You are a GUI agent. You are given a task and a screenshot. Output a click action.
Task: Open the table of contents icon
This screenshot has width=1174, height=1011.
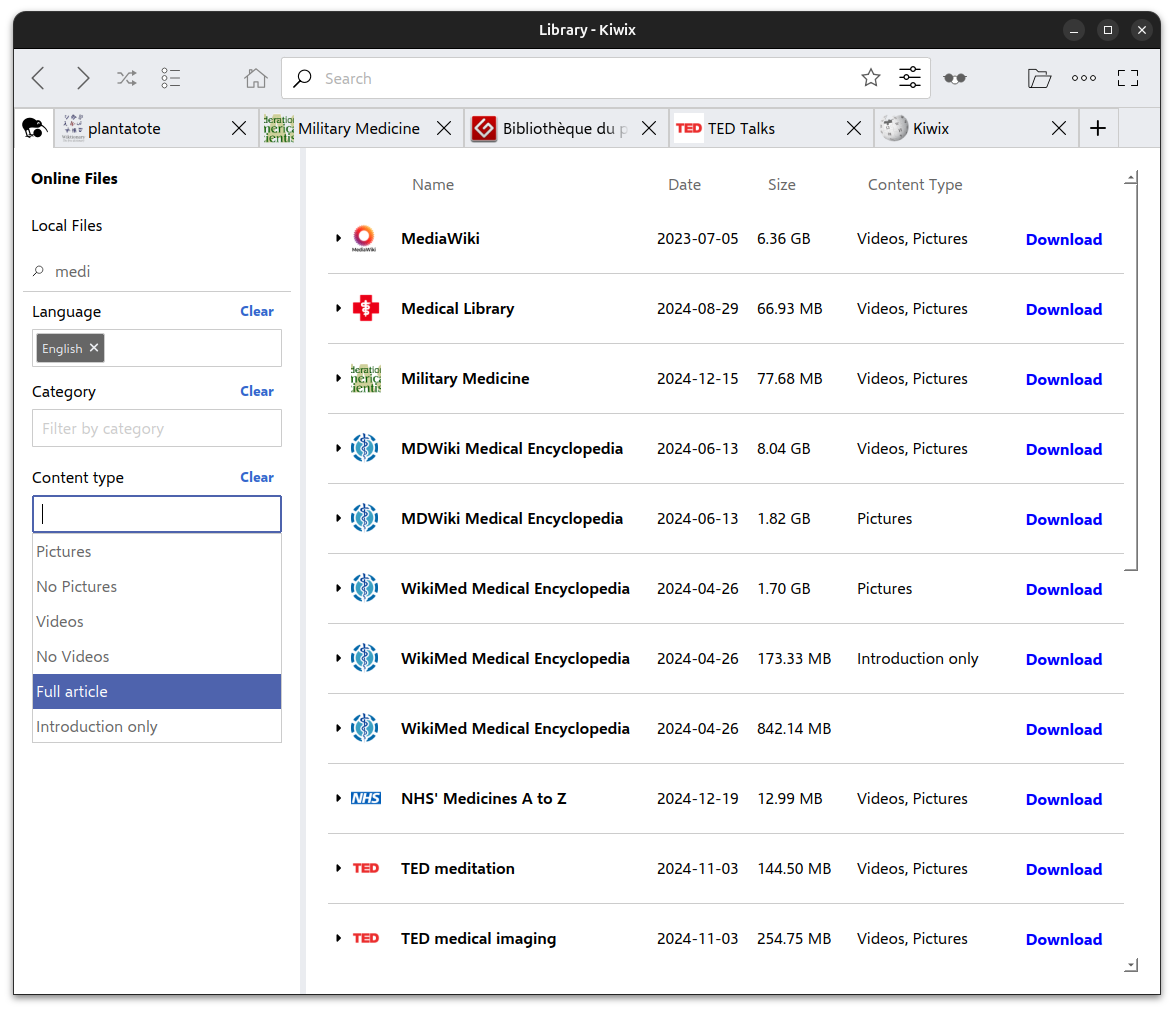click(x=171, y=78)
